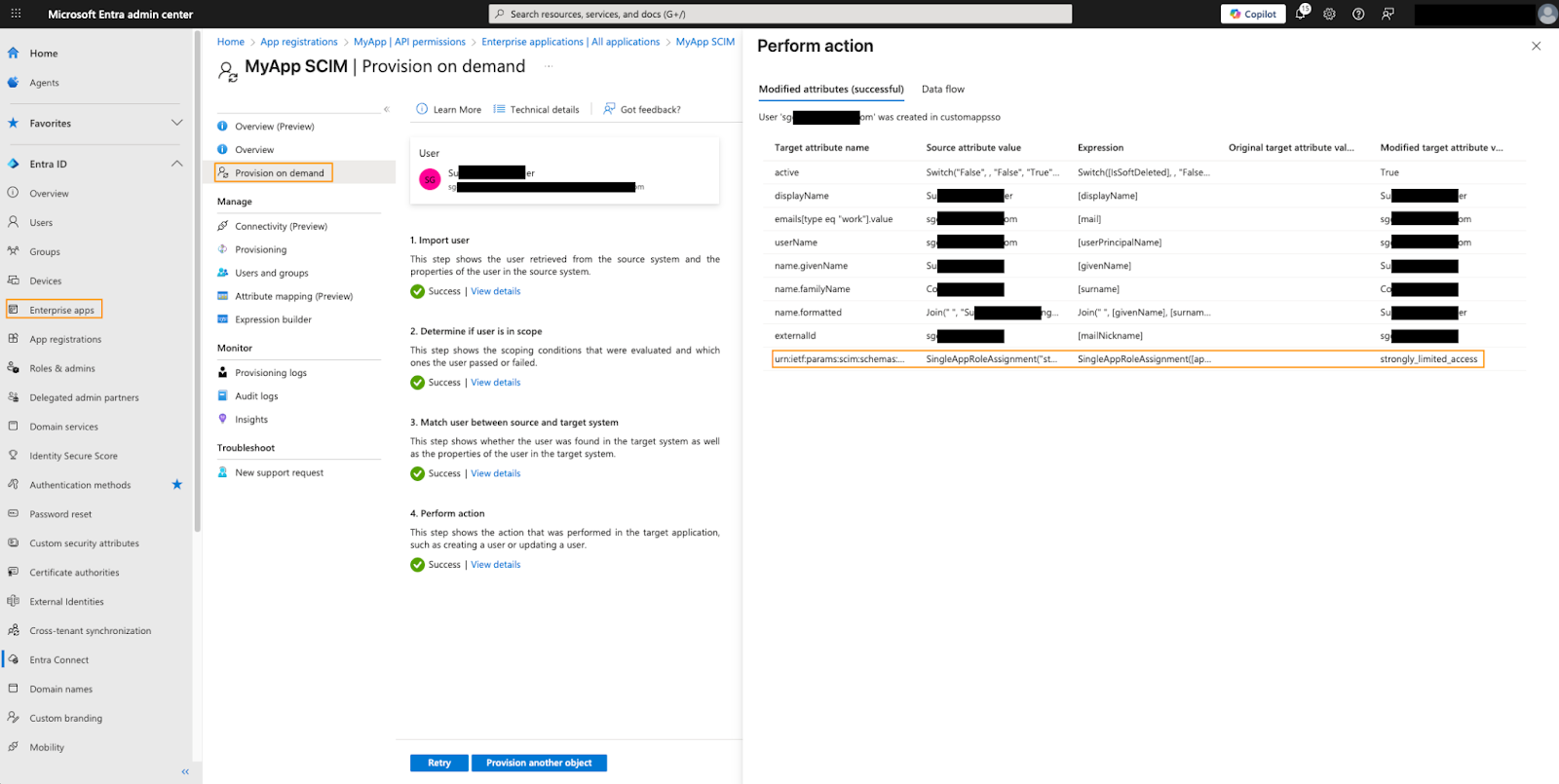Open settings gear in top bar
Image resolution: width=1559 pixels, height=784 pixels.
point(1329,14)
